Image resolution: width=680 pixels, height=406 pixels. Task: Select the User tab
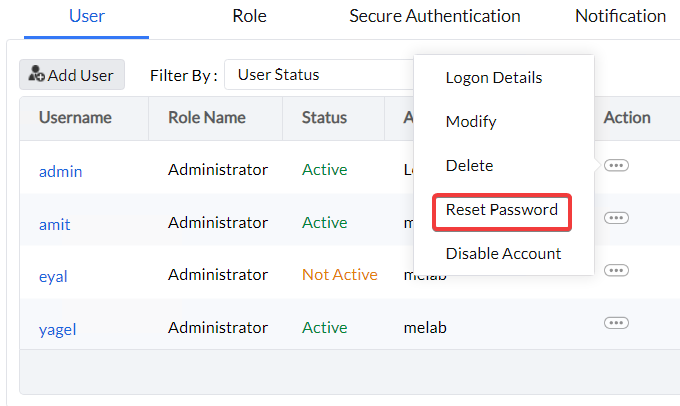pos(87,16)
